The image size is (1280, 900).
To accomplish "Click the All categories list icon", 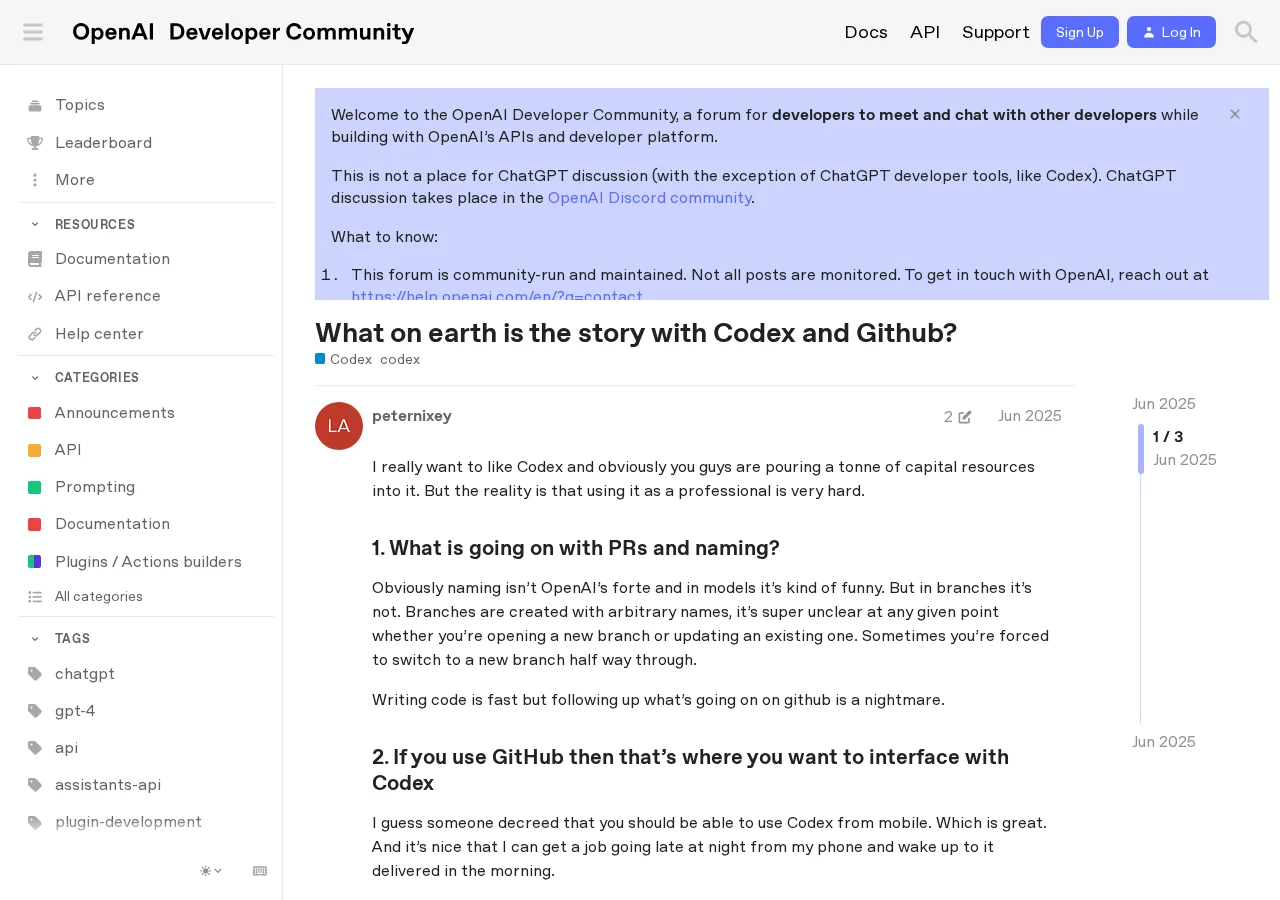I will pyautogui.click(x=35, y=597).
